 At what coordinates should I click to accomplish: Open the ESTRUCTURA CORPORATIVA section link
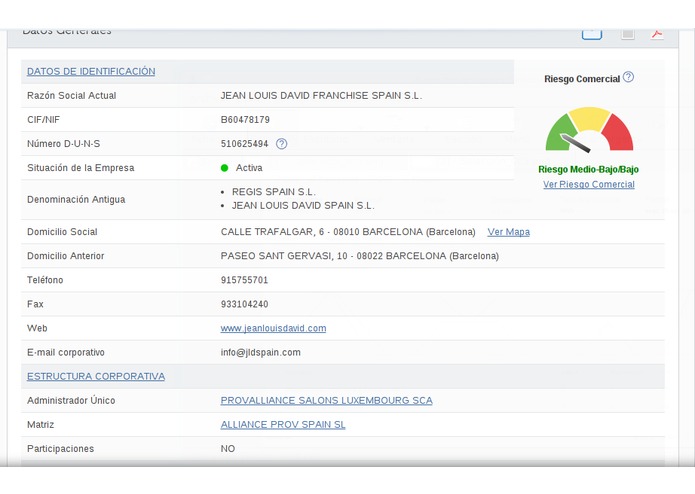(x=96, y=376)
